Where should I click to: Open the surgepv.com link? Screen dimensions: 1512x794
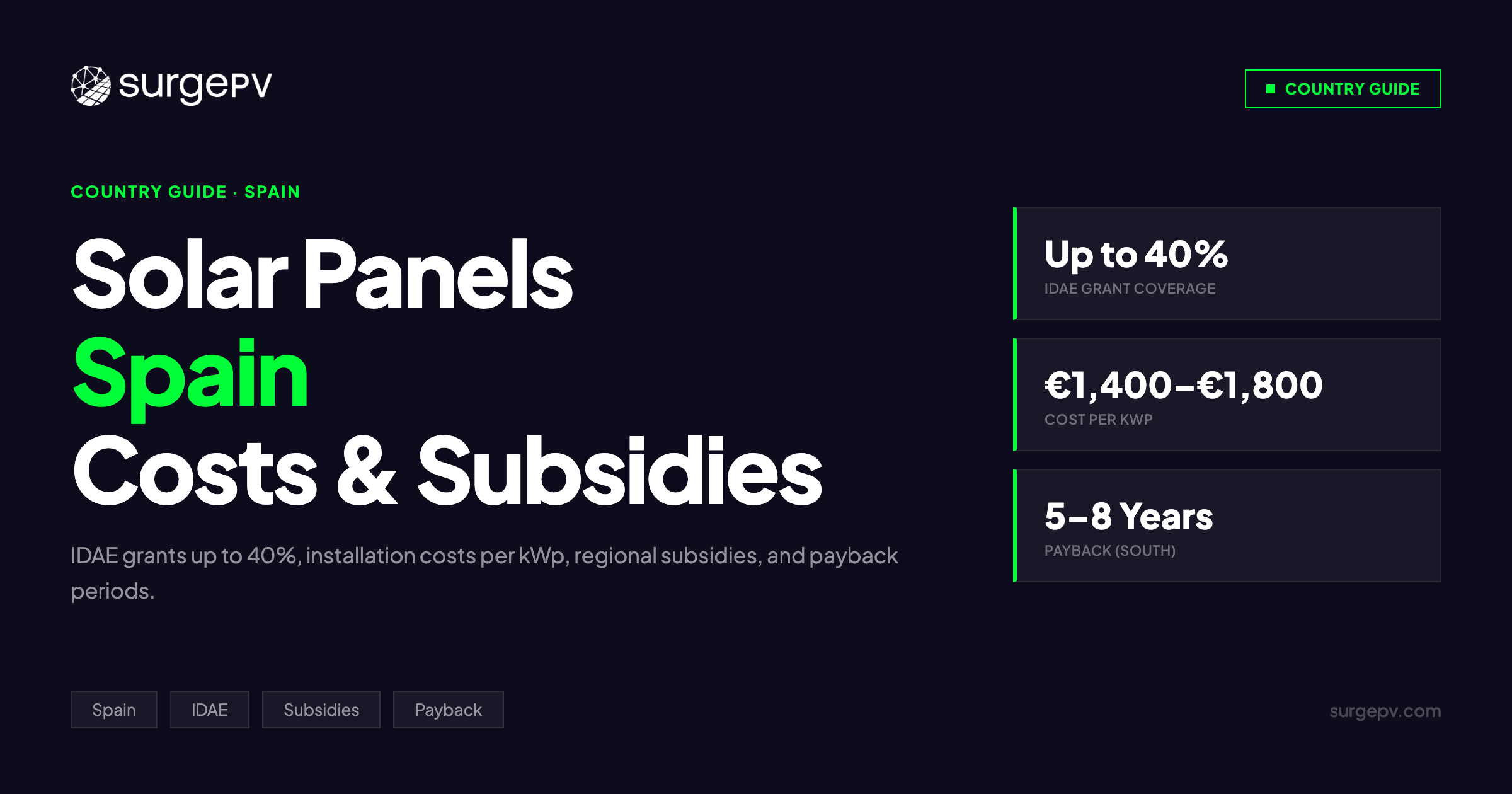1385,711
